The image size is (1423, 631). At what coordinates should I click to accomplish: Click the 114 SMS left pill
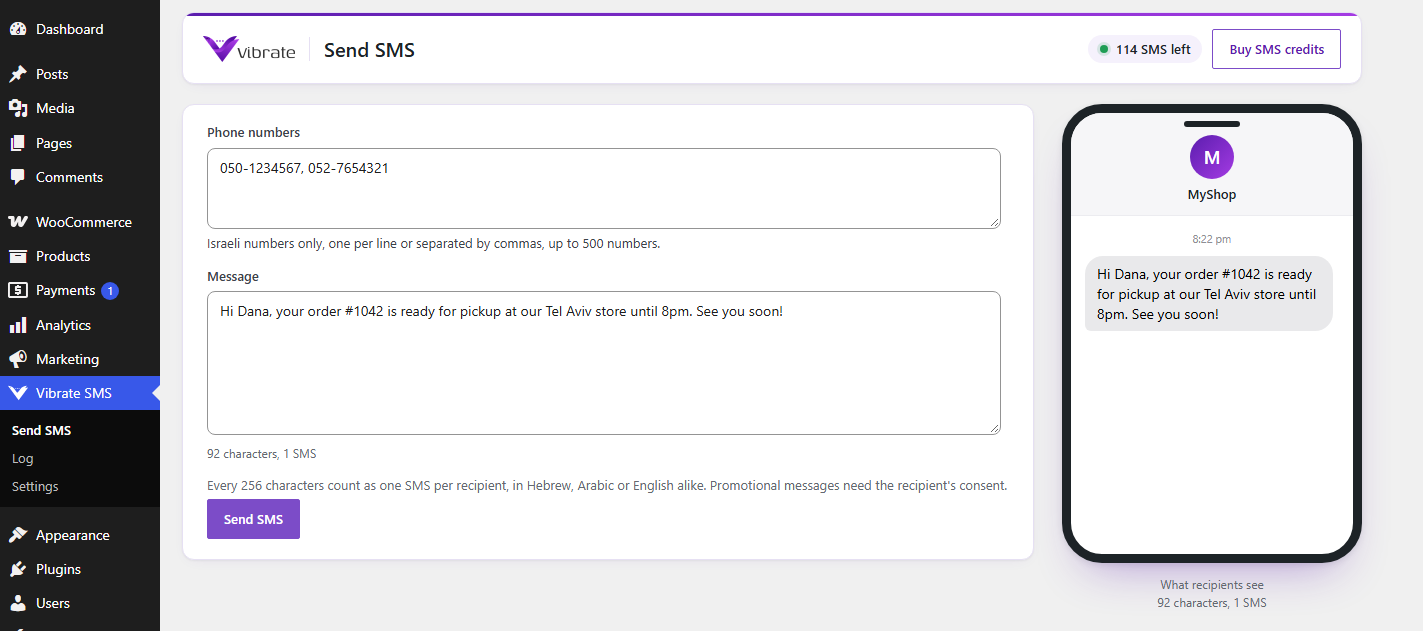pyautogui.click(x=1145, y=49)
